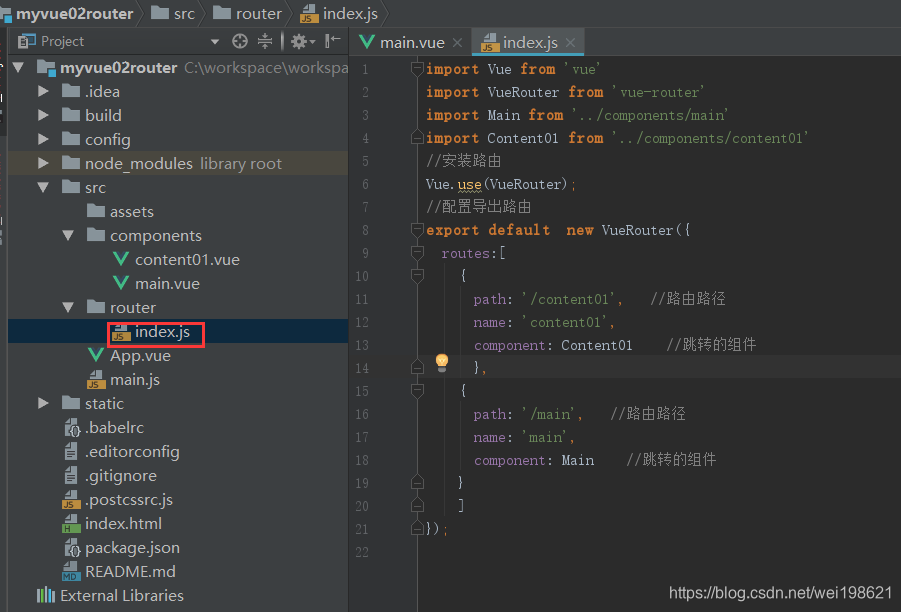Expand the build folder
Viewport: 901px width, 612px height.
point(43,116)
